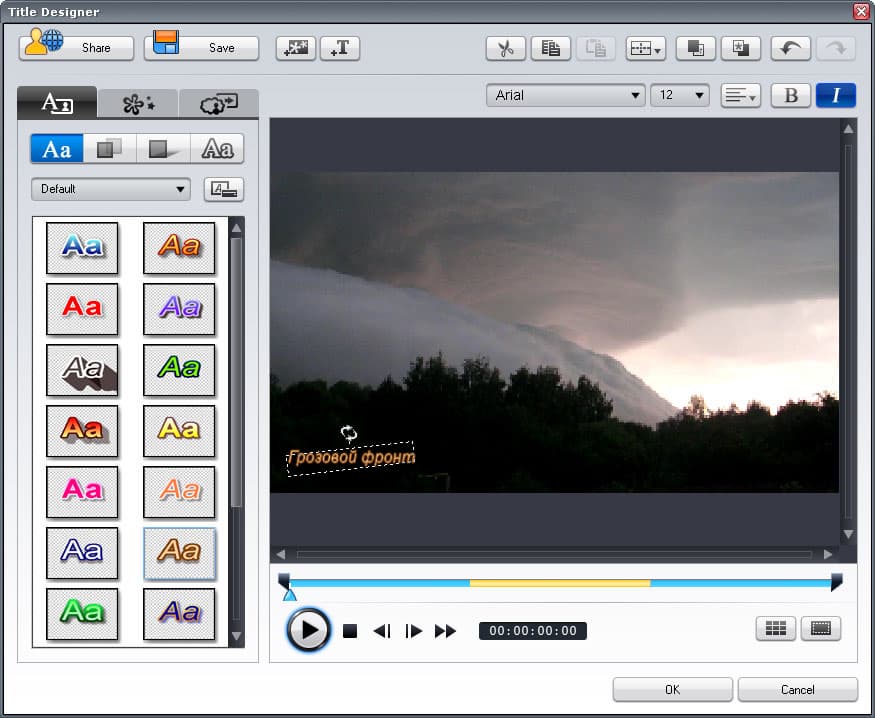Open the font size 12 dropdown
Image resolution: width=875 pixels, height=718 pixels.
(680, 95)
